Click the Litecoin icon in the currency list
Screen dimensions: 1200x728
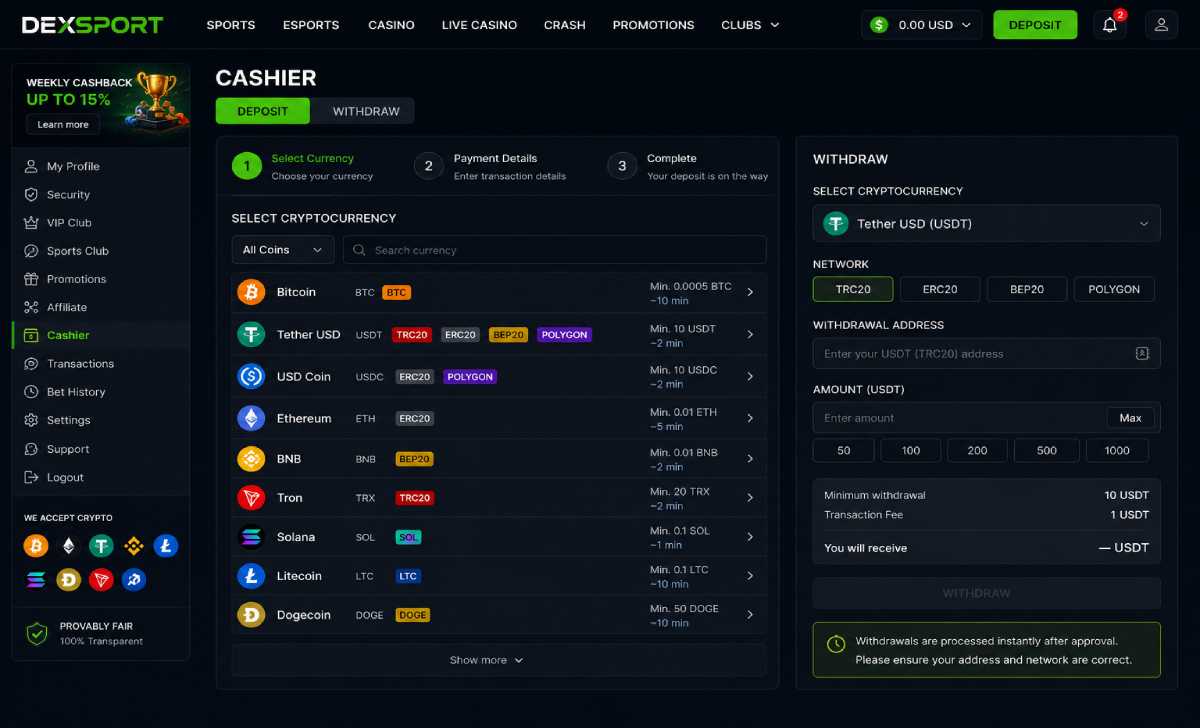pos(251,576)
